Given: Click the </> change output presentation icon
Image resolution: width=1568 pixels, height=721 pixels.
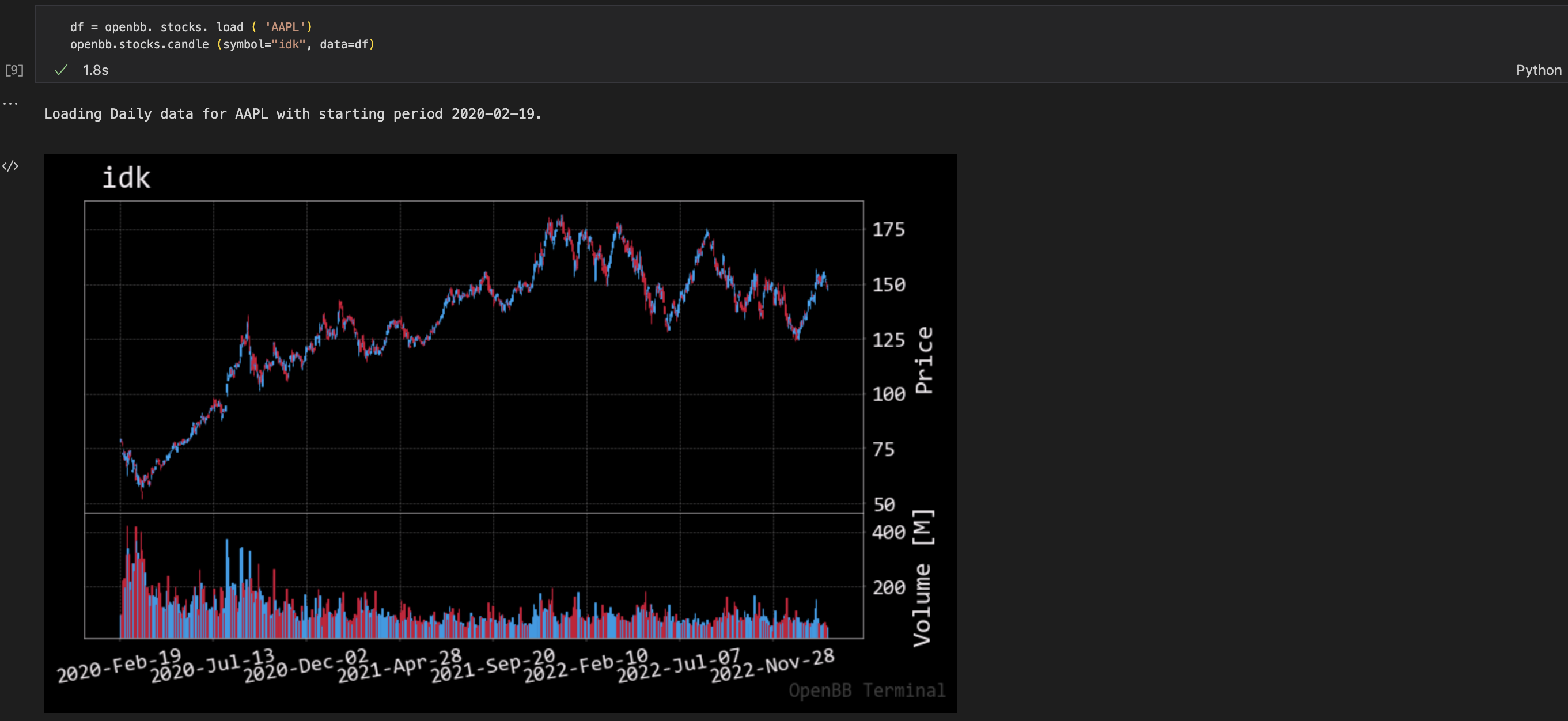Looking at the screenshot, I should coord(11,165).
